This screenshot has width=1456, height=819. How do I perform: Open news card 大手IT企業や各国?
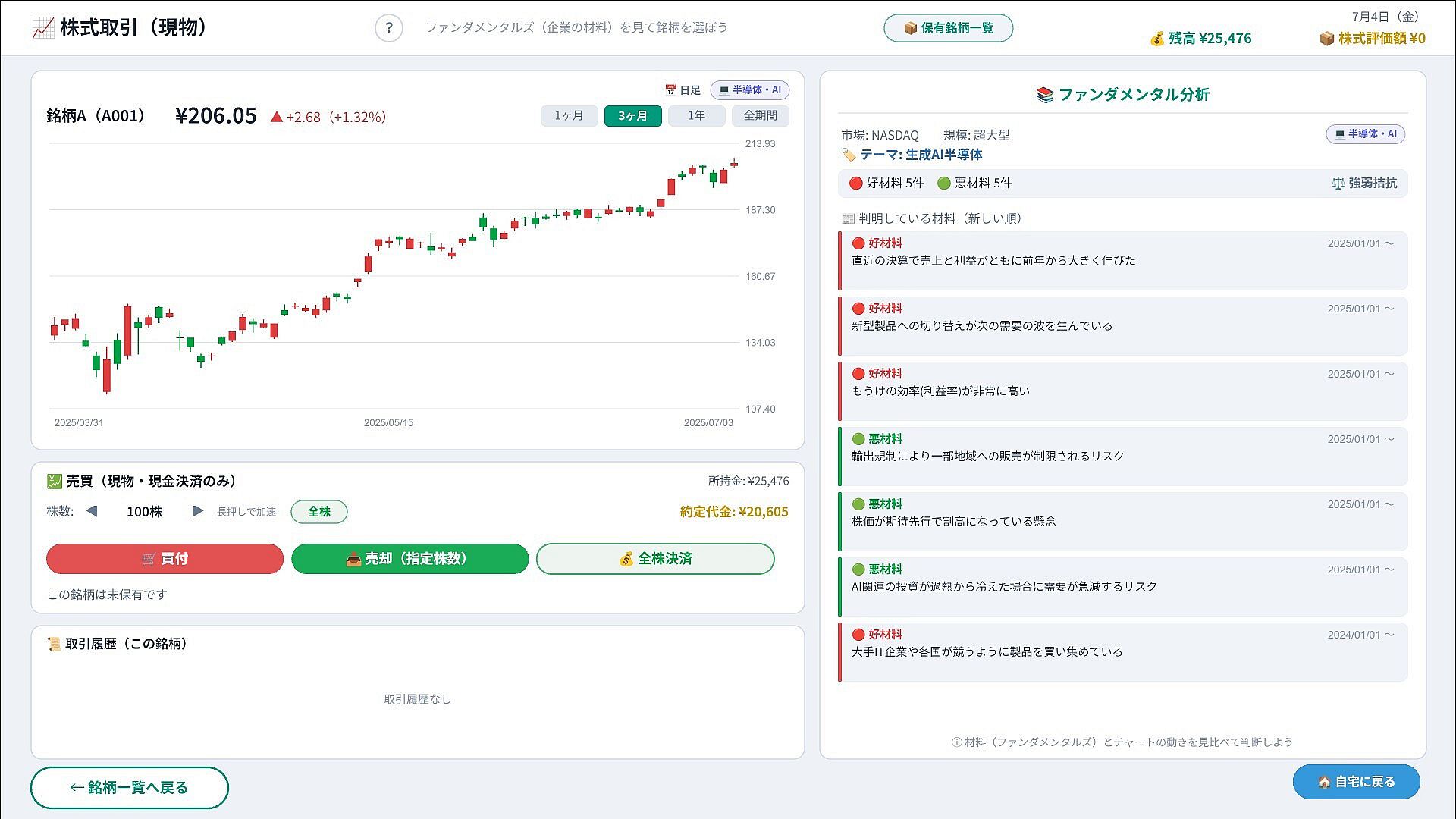tap(1123, 652)
